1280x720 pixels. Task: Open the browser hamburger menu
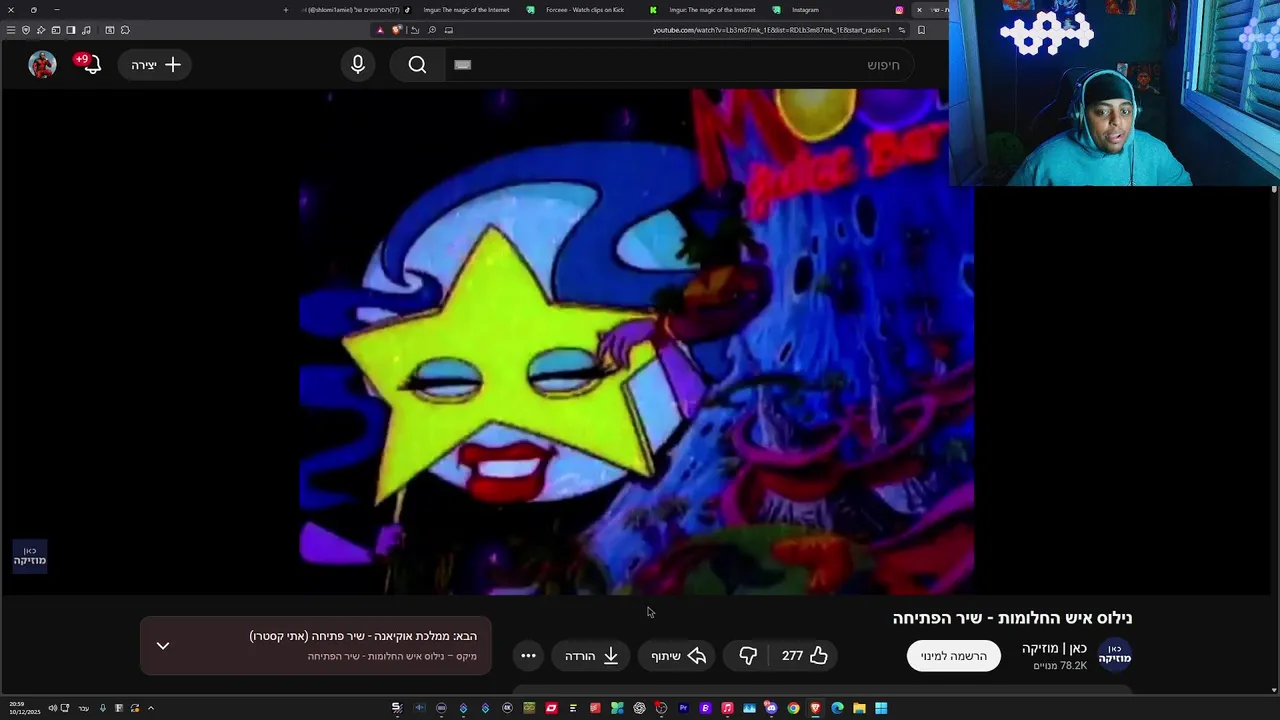pyautogui.click(x=11, y=30)
